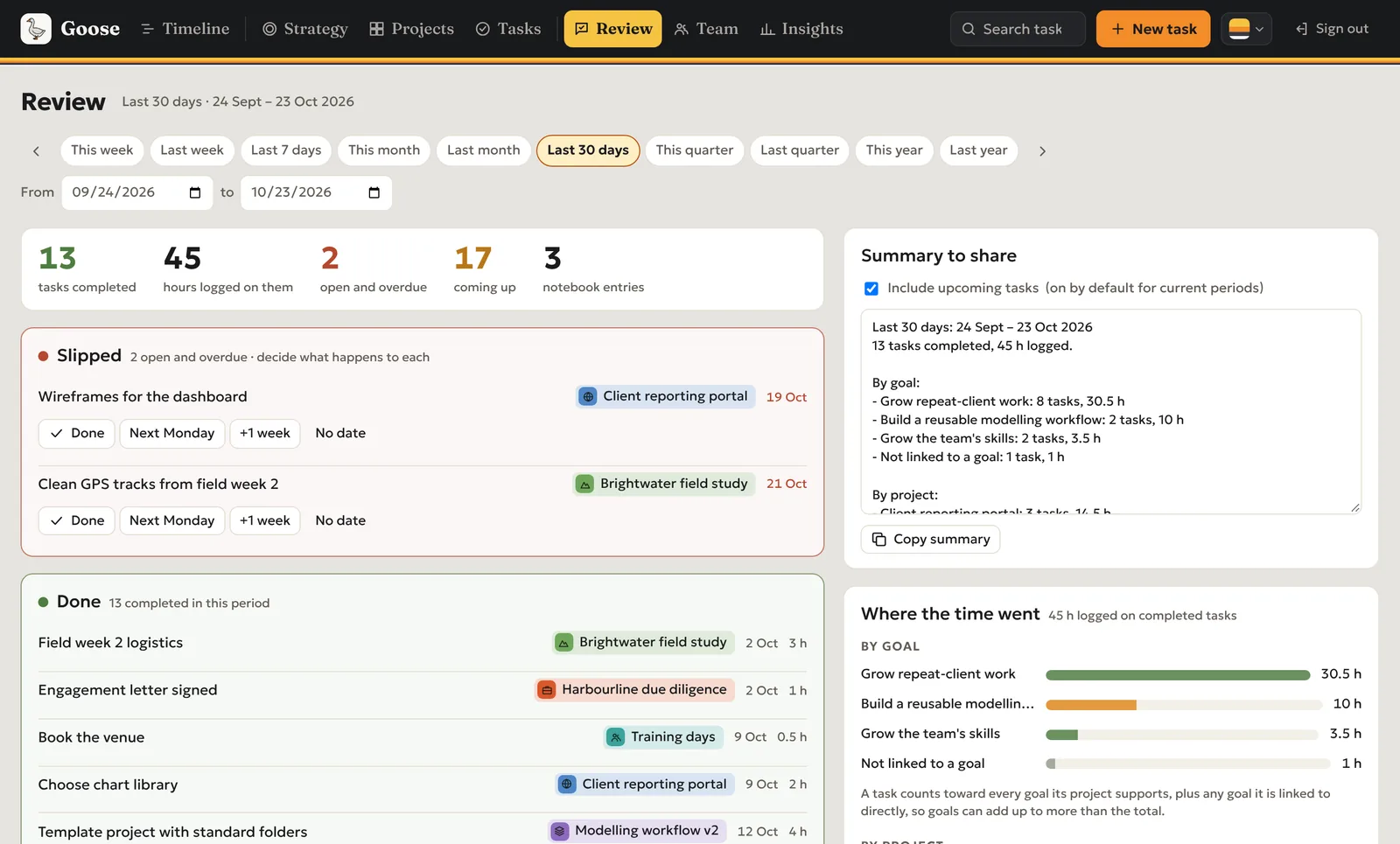Screen dimensions: 1400x844
Task: Click the Modelling workflow v2 project tag
Action: click(637, 831)
